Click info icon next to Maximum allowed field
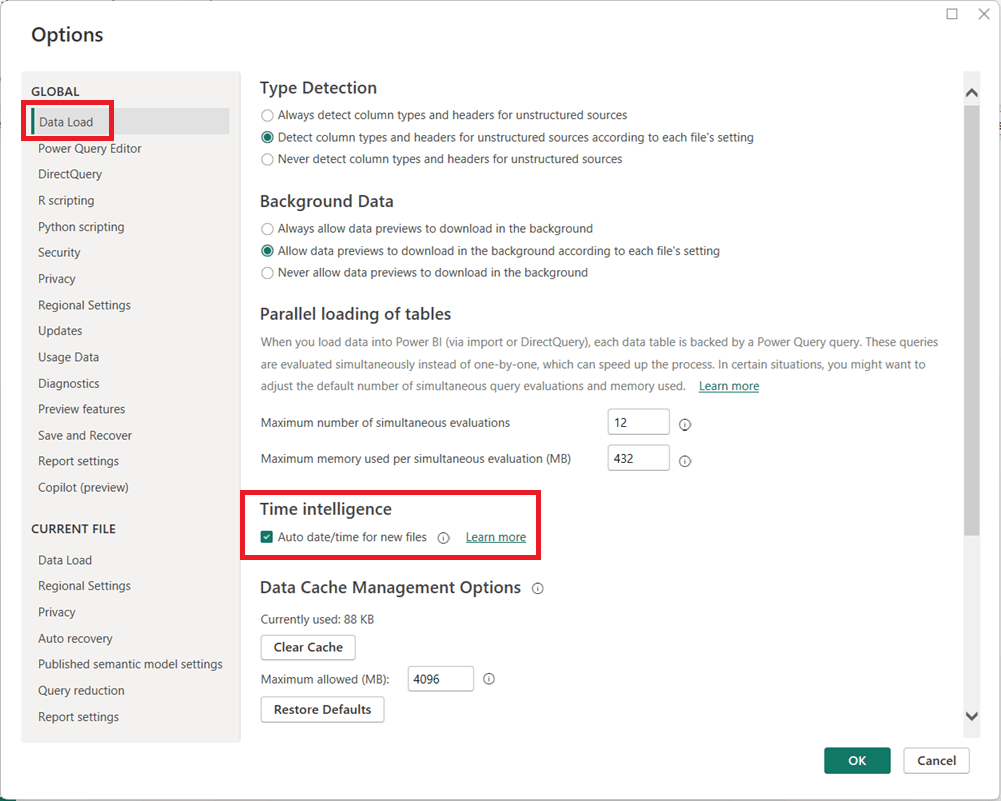The width and height of the screenshot is (1001, 801). [489, 679]
